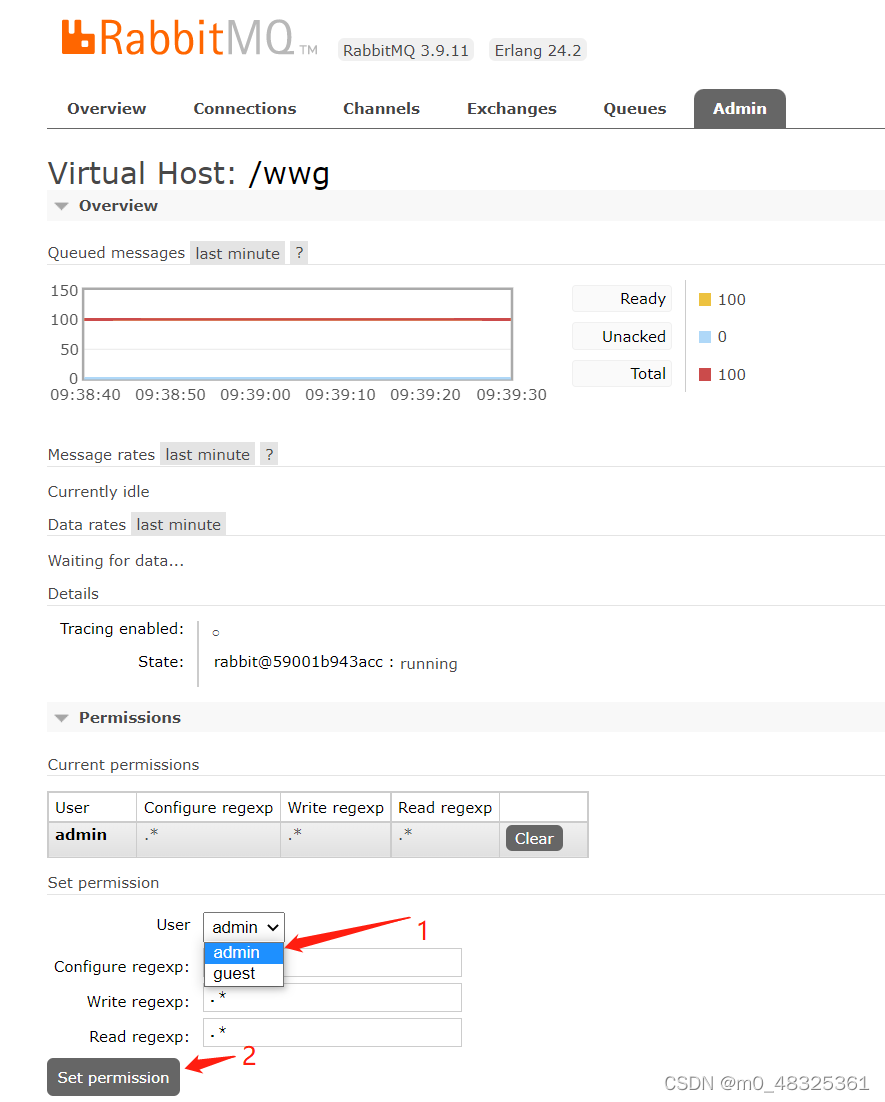Click the 'Virtual Host: /wwg' heading

(x=188, y=173)
